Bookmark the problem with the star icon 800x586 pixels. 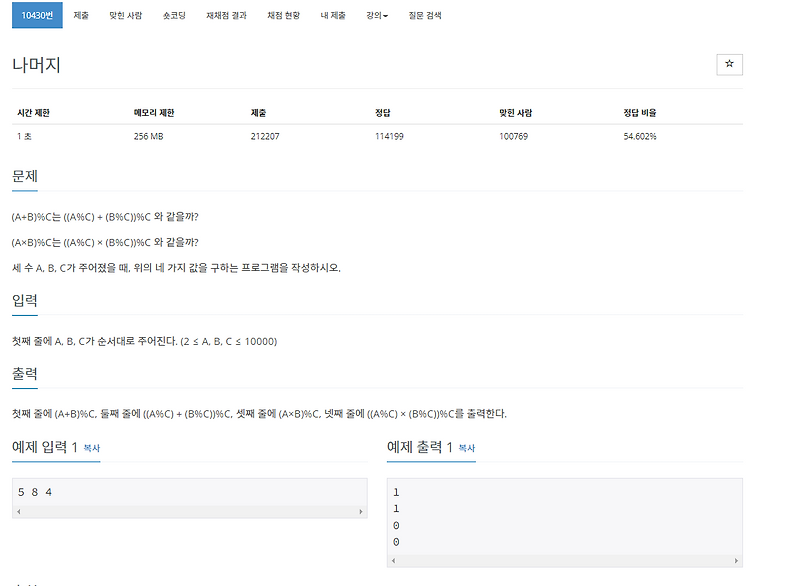tap(730, 64)
